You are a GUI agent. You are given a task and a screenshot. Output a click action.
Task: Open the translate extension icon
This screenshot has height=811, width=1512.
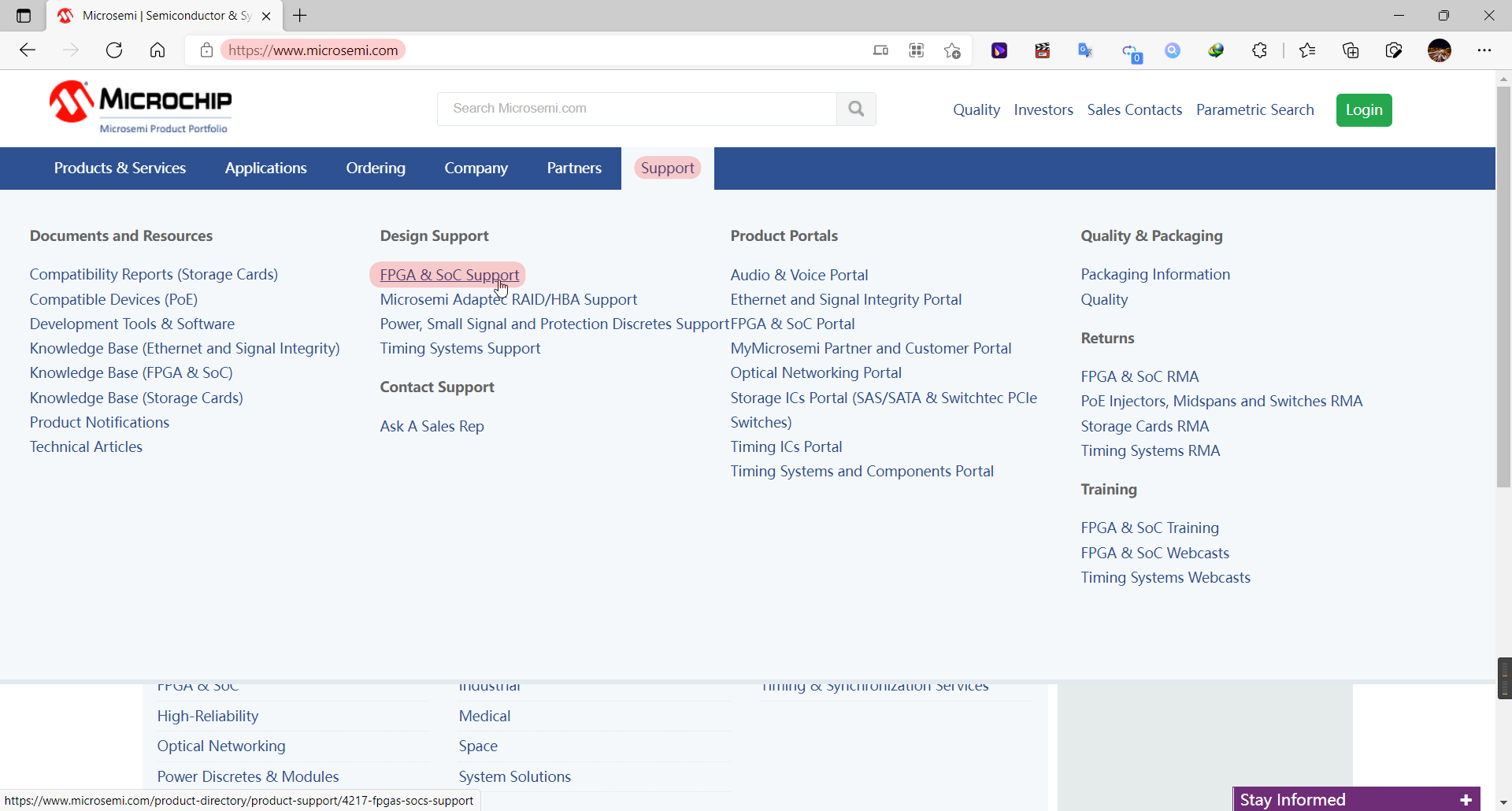[1086, 50]
